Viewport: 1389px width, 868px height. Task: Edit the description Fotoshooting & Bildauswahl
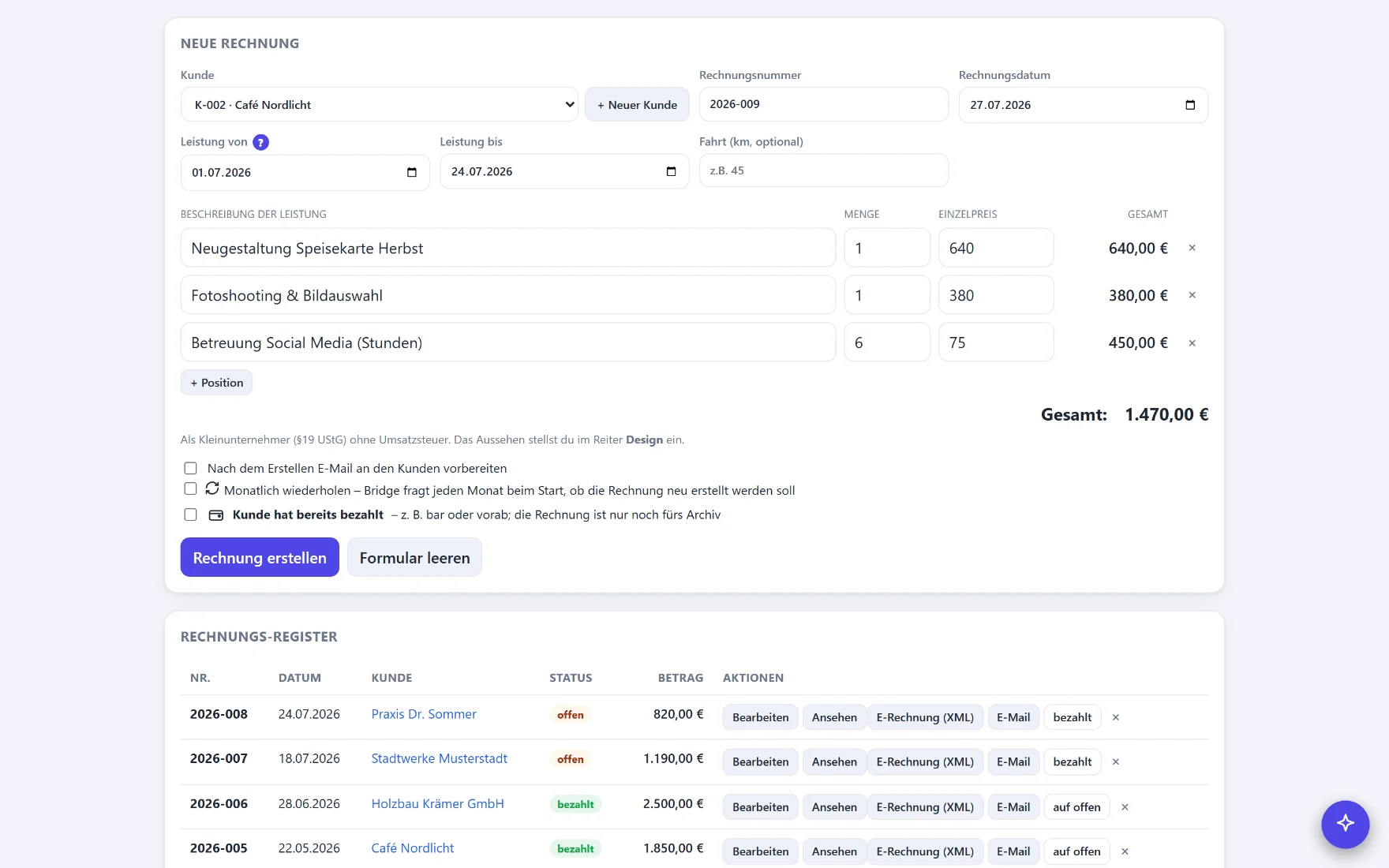click(508, 295)
